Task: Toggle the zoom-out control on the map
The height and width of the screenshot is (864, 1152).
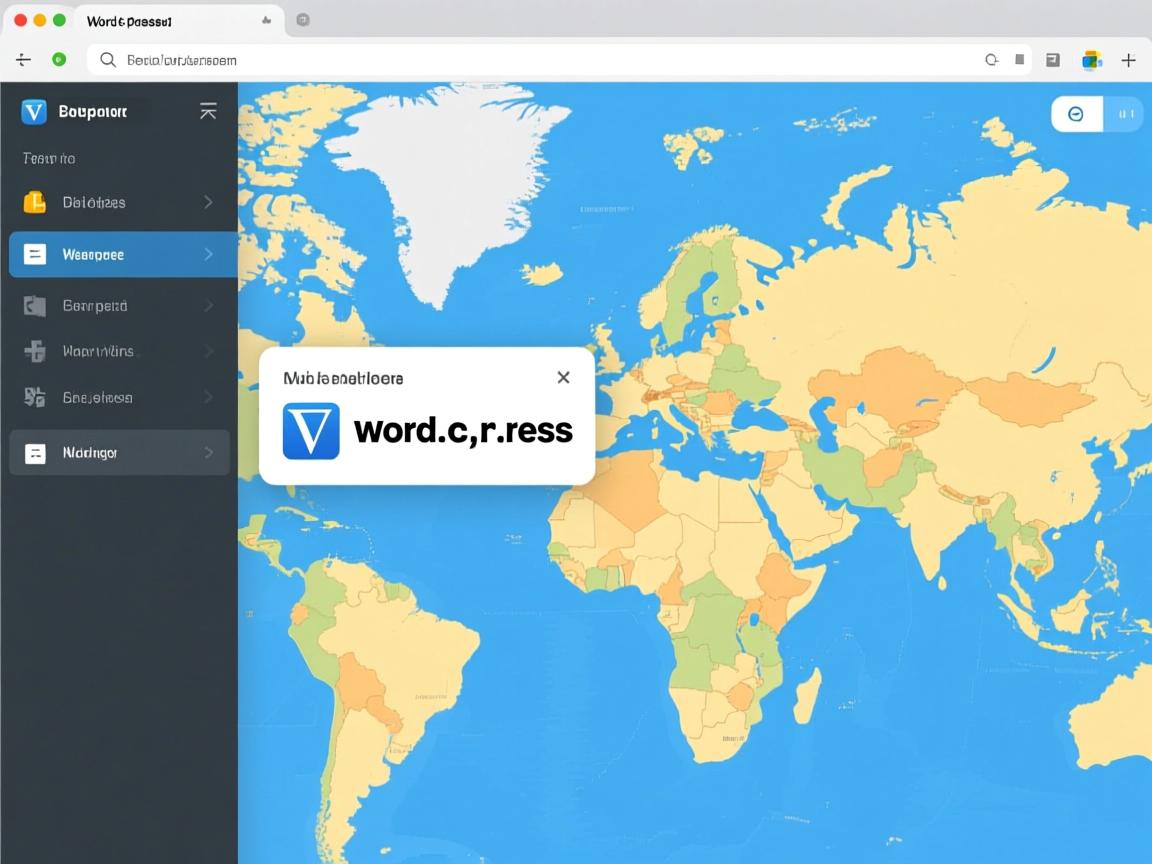Action: pyautogui.click(x=1076, y=114)
